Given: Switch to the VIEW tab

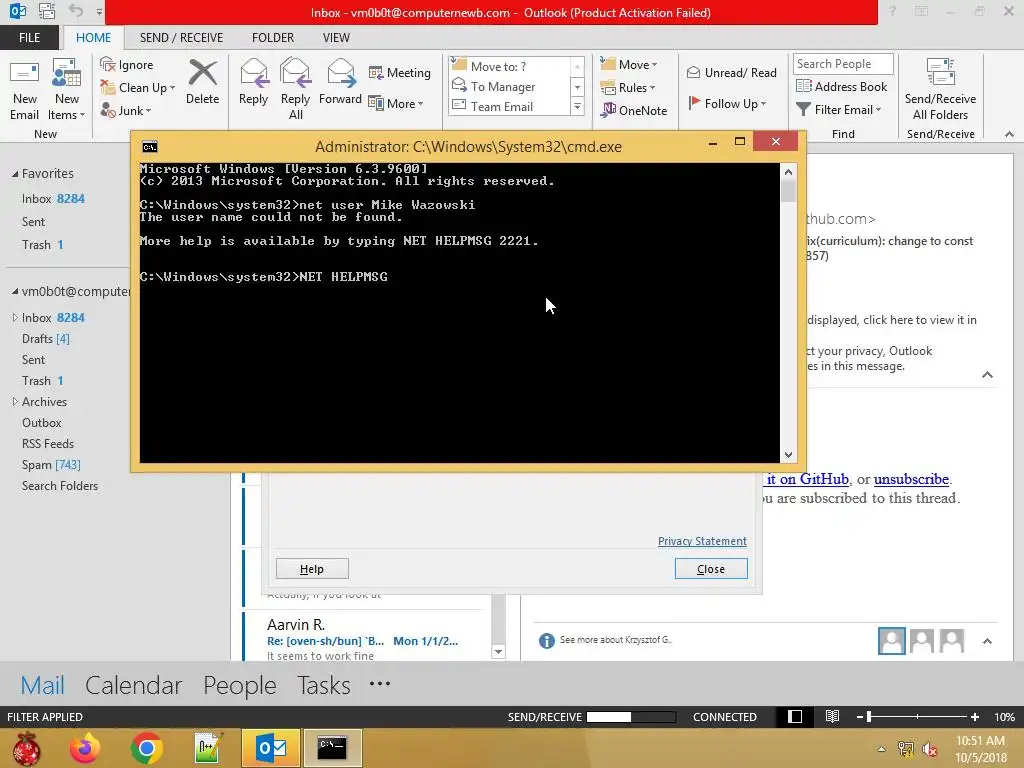Looking at the screenshot, I should (x=336, y=38).
